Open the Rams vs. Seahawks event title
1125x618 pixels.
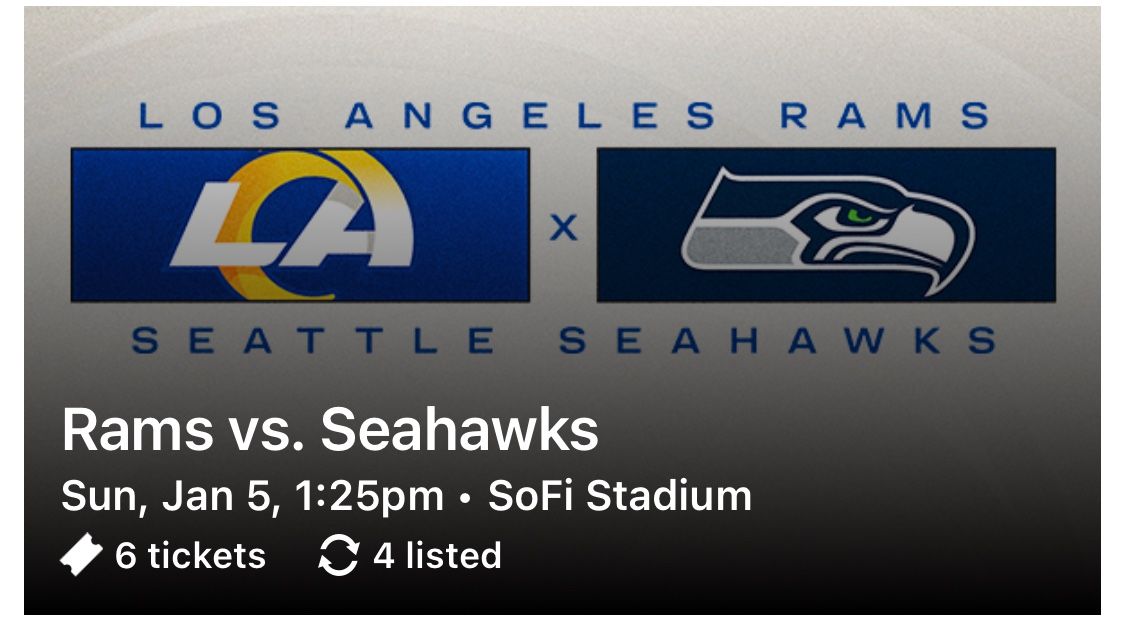point(330,430)
